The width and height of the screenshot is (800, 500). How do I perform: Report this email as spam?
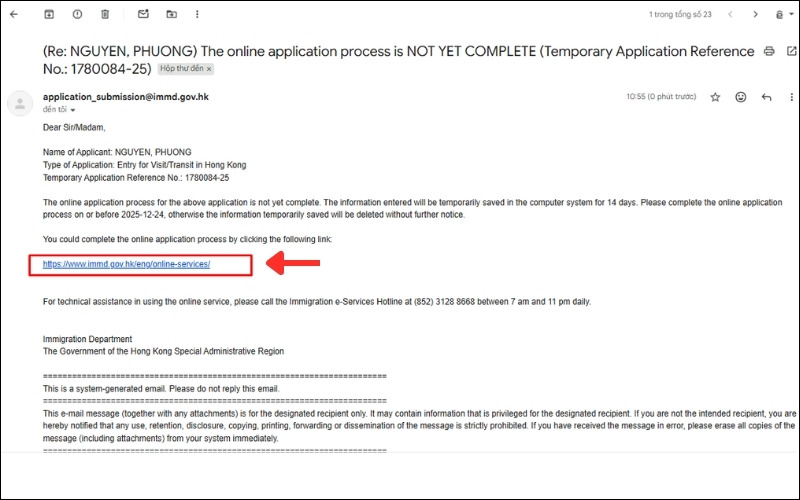77,14
